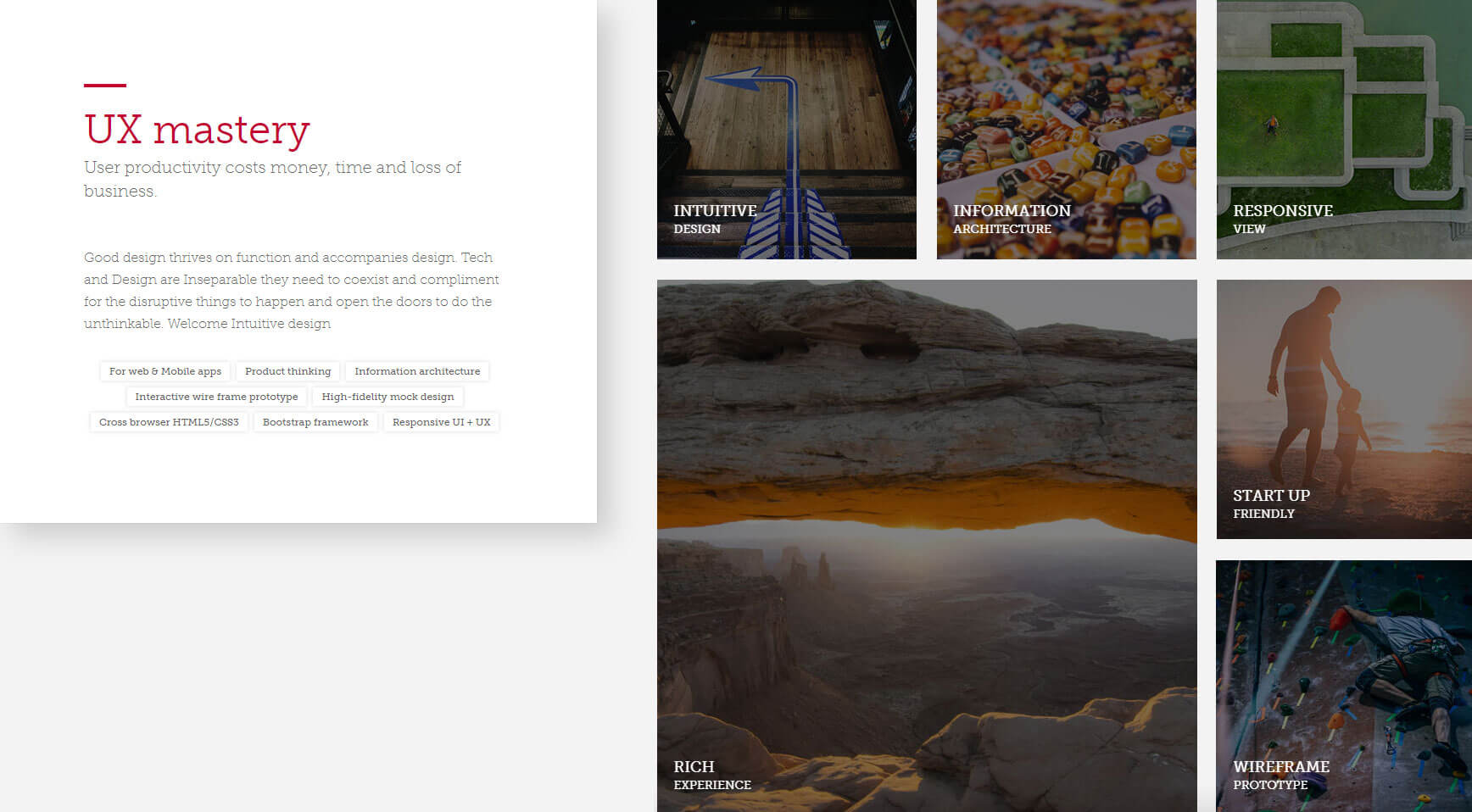The height and width of the screenshot is (812, 1472).
Task: Open the large Rich Experience tile
Action: point(927,546)
